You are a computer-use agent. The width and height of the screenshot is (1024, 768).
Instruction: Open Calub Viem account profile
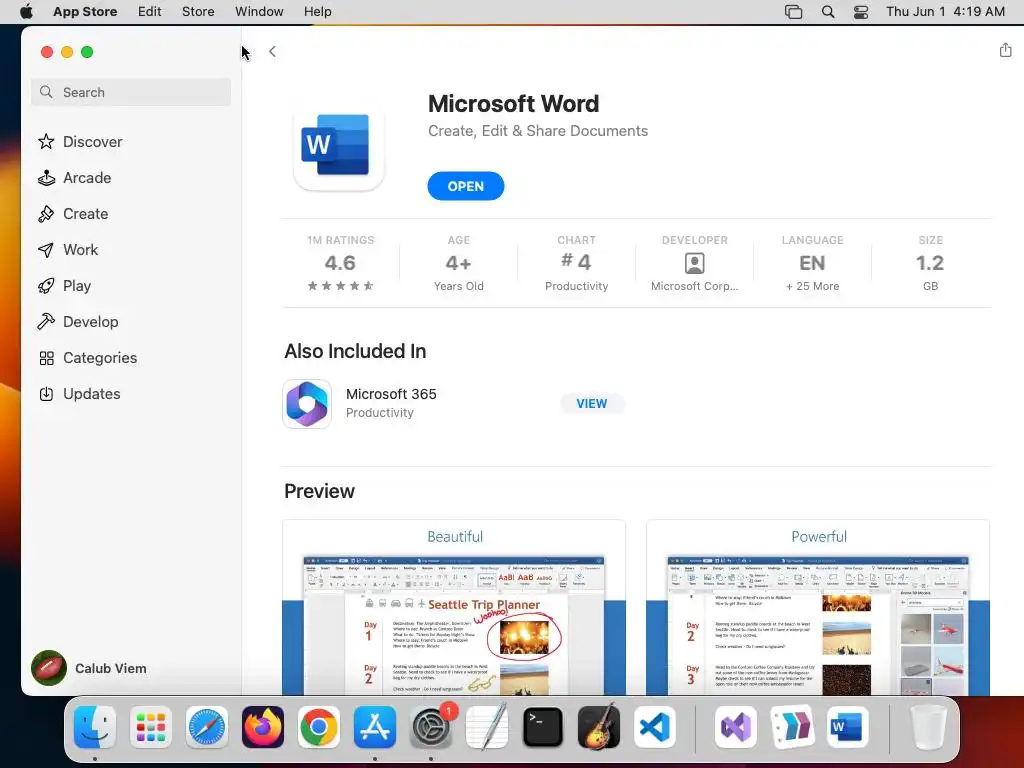89,668
